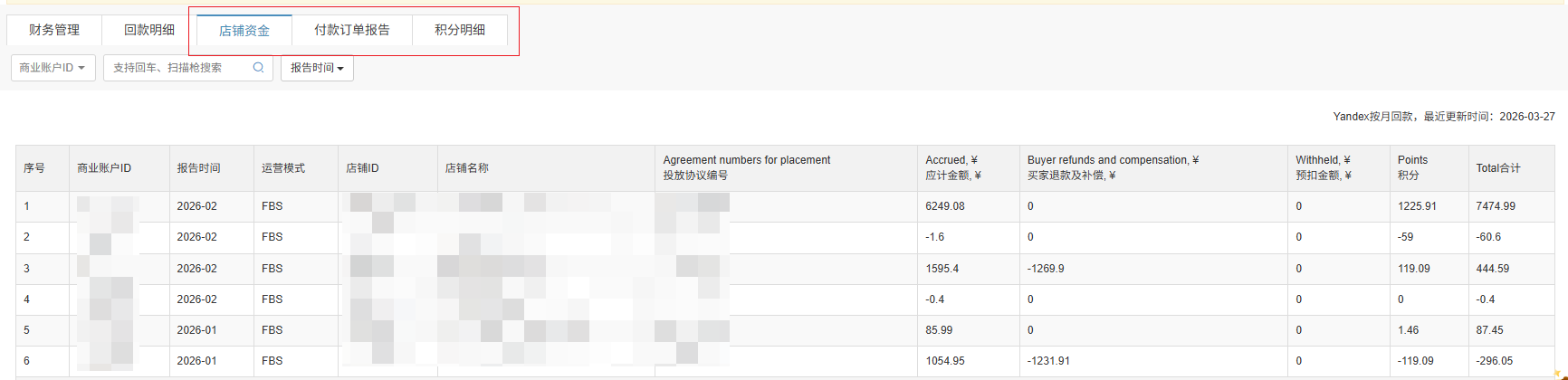Open the 商业账户ID filter dropdown
This screenshot has height=380, width=1568.
[x=53, y=68]
